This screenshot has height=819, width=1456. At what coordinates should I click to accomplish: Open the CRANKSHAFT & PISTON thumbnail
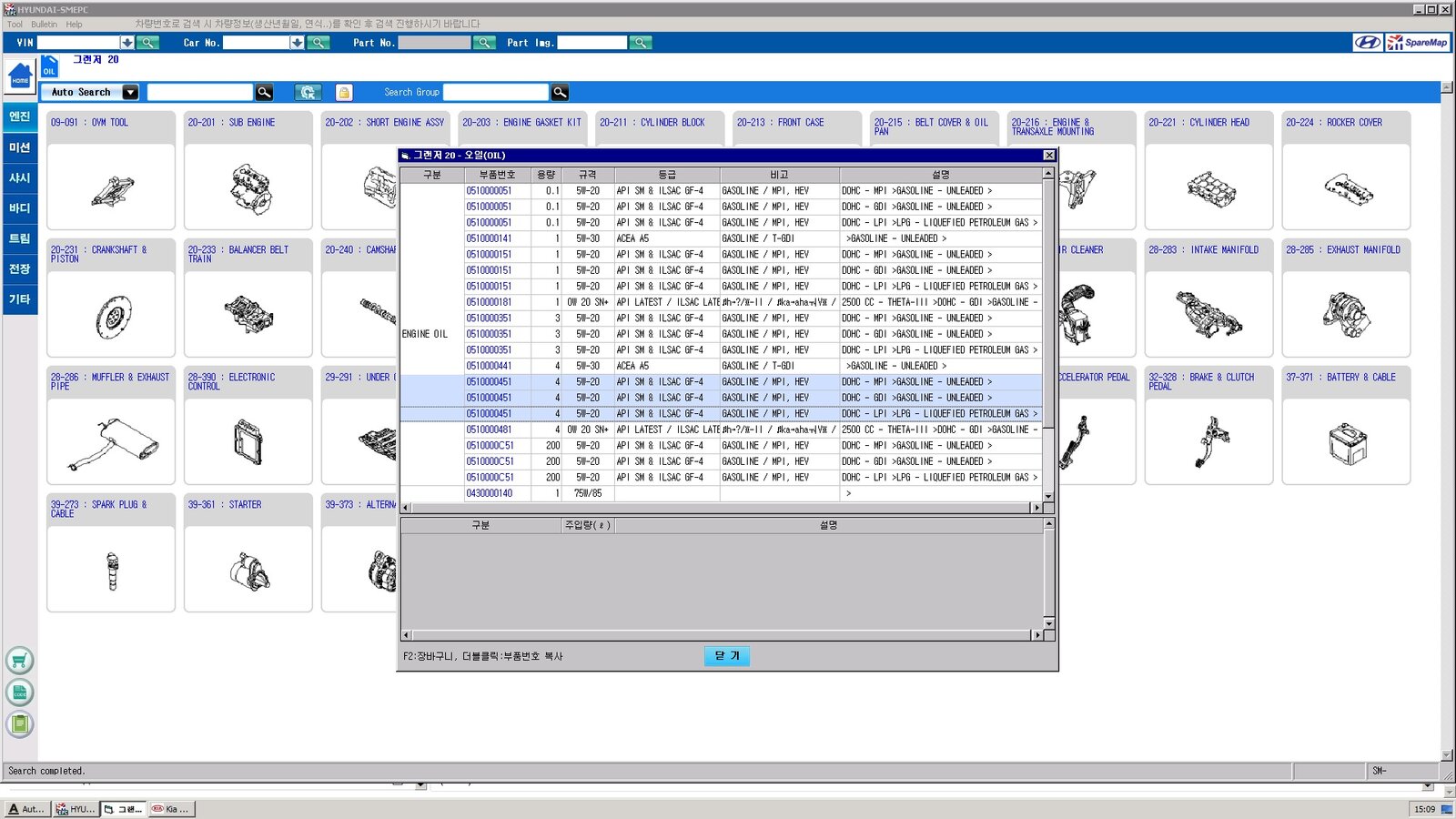point(111,314)
